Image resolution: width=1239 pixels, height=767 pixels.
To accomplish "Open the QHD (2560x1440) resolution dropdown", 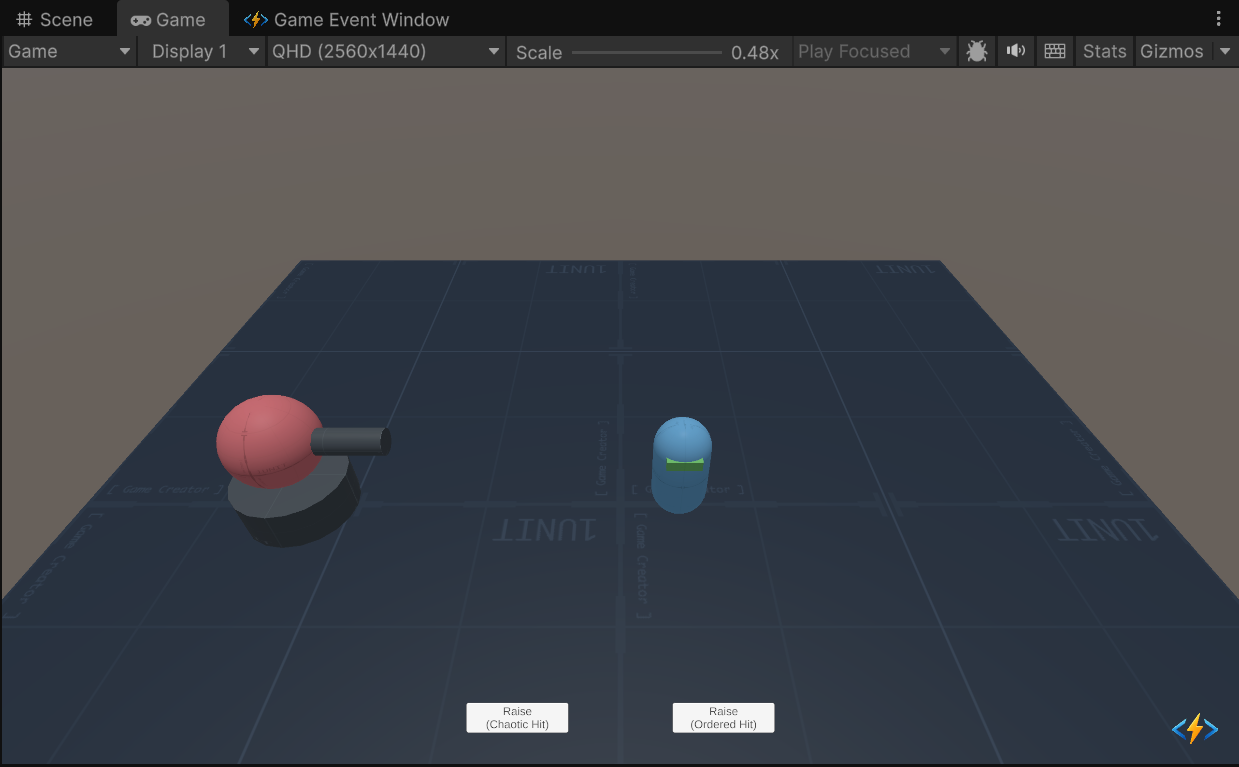I will (386, 52).
